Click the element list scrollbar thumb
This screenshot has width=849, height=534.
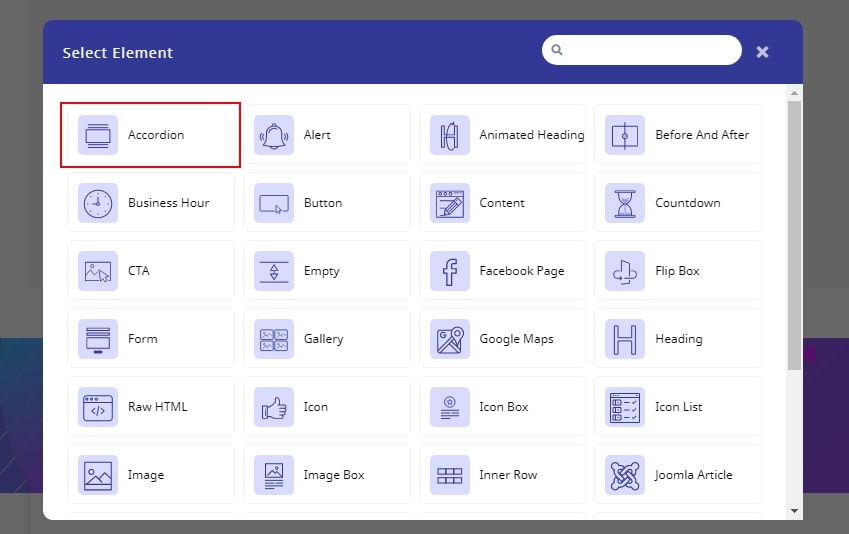pos(794,236)
